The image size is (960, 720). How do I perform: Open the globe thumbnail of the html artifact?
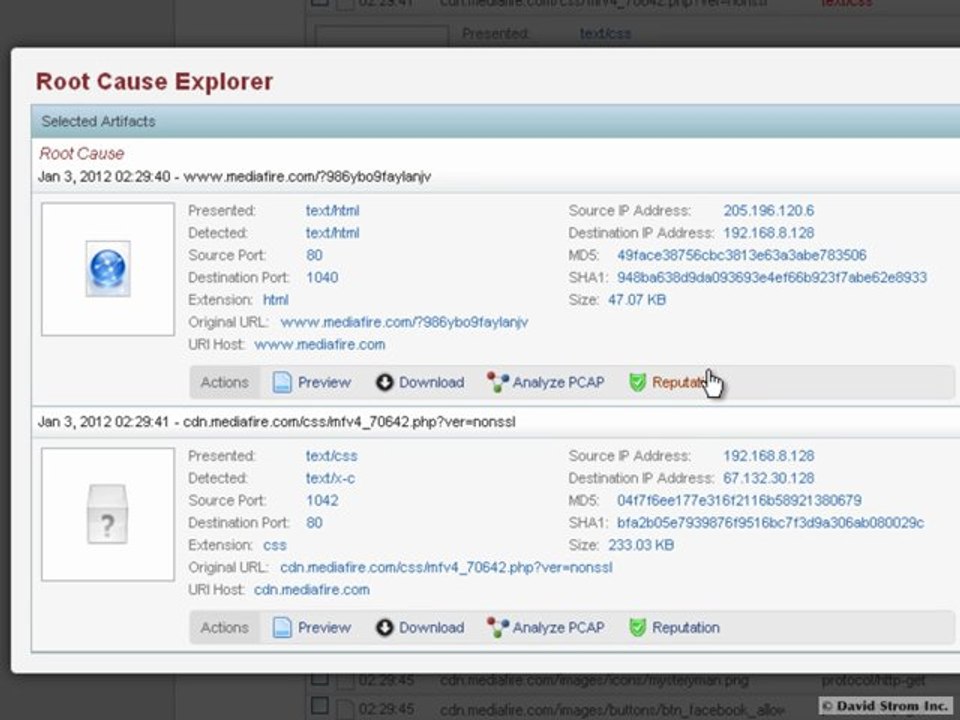[108, 269]
